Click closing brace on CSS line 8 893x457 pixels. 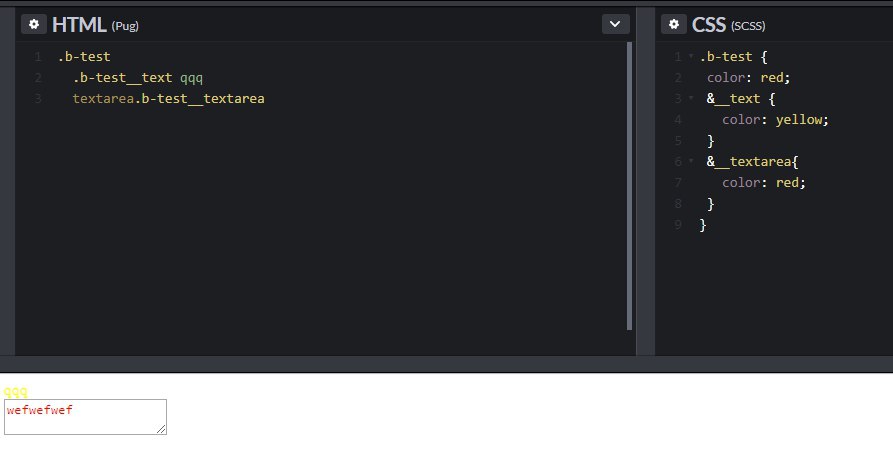click(x=711, y=204)
